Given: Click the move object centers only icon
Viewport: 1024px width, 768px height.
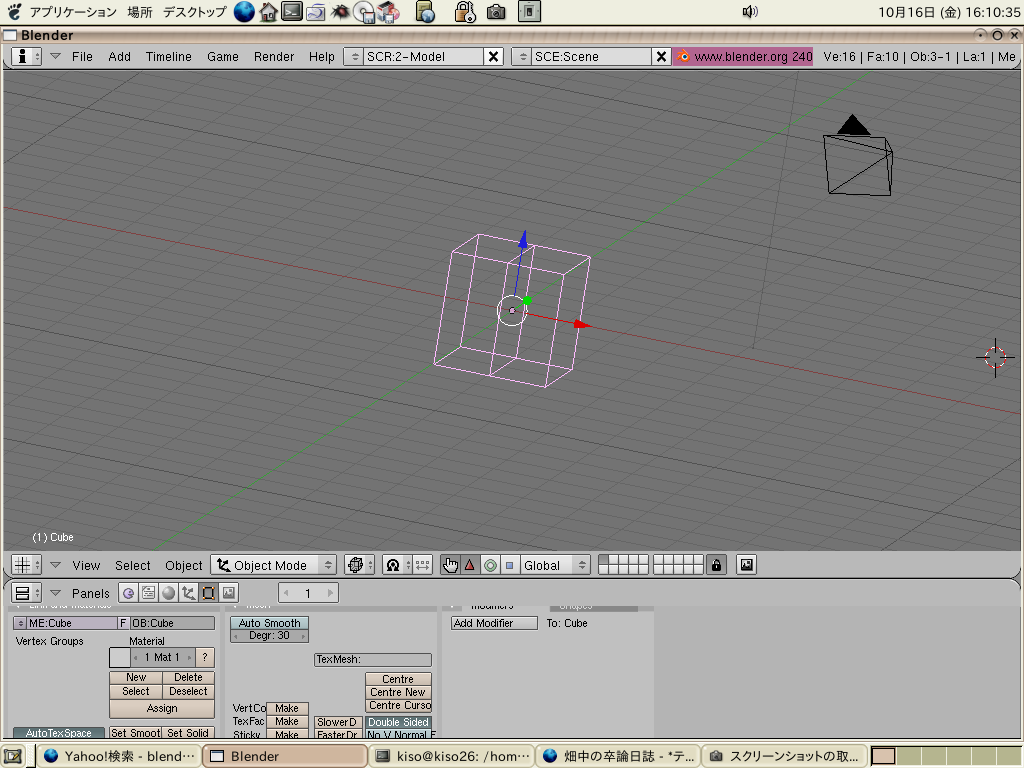Looking at the screenshot, I should tap(423, 565).
